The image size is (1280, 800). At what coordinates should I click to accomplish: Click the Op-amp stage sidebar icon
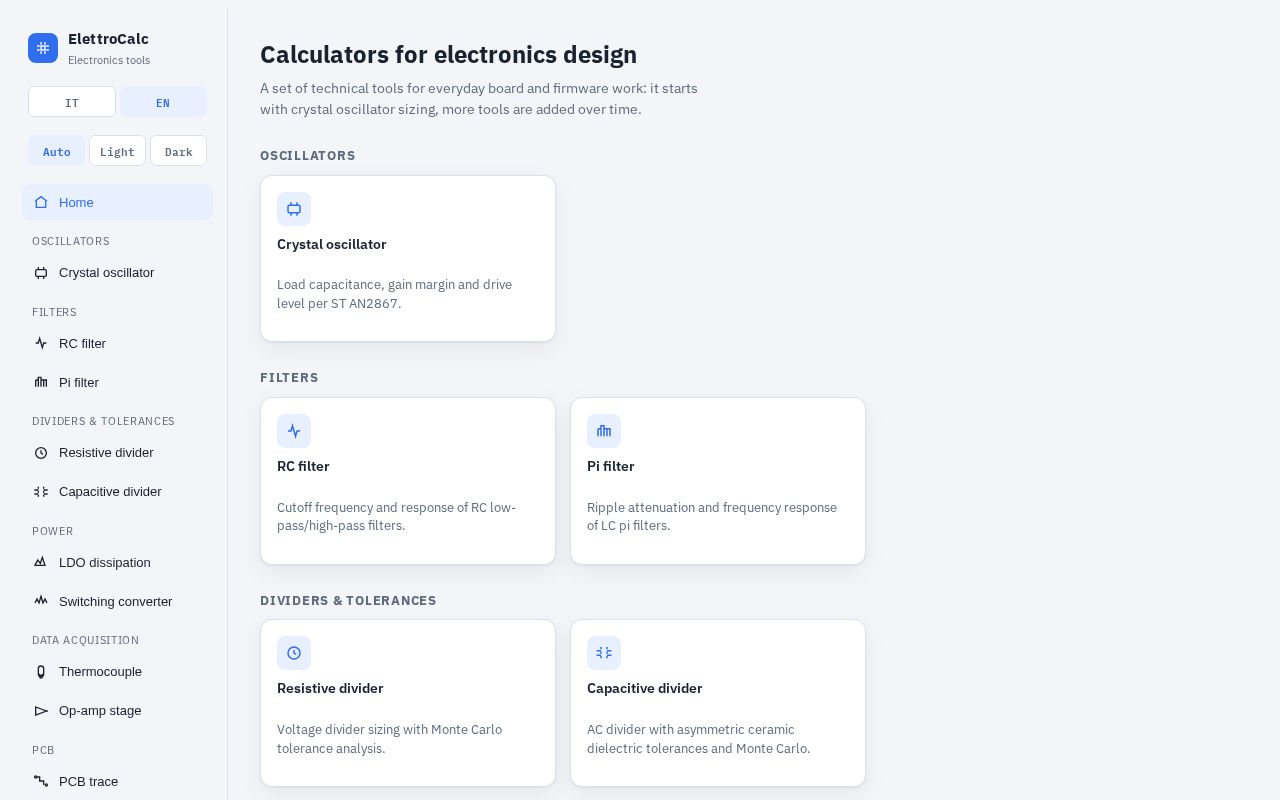click(41, 711)
